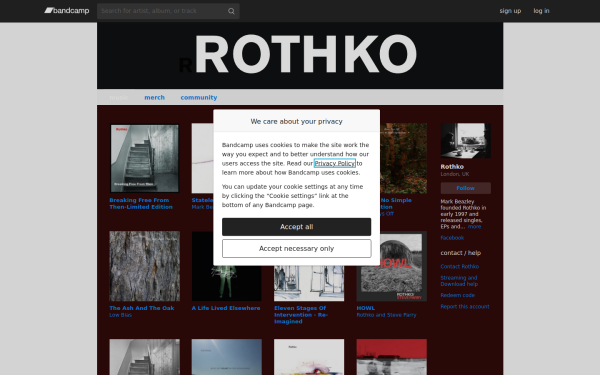Focus the artist, album, or track search field
Image resolution: width=600 pixels, height=375 pixels.
click(x=168, y=11)
